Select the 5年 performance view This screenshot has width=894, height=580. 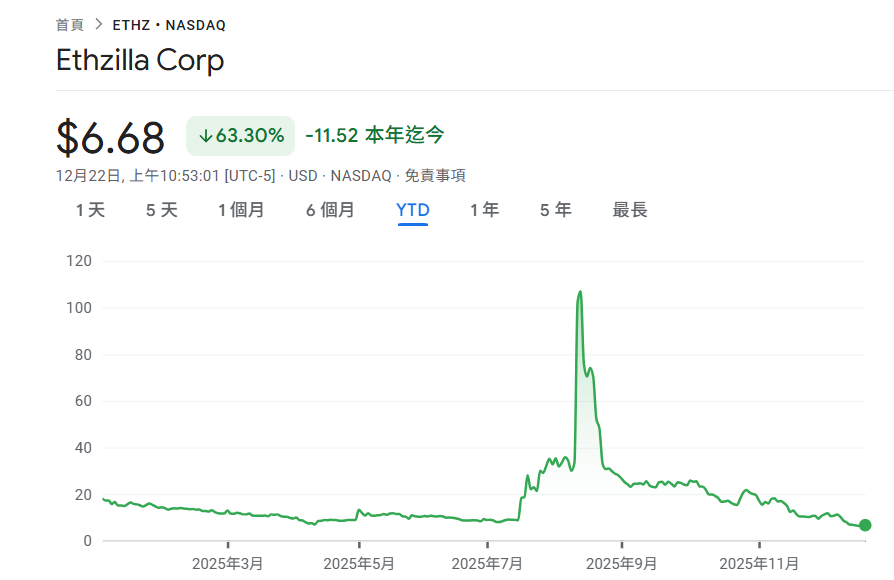coord(555,210)
